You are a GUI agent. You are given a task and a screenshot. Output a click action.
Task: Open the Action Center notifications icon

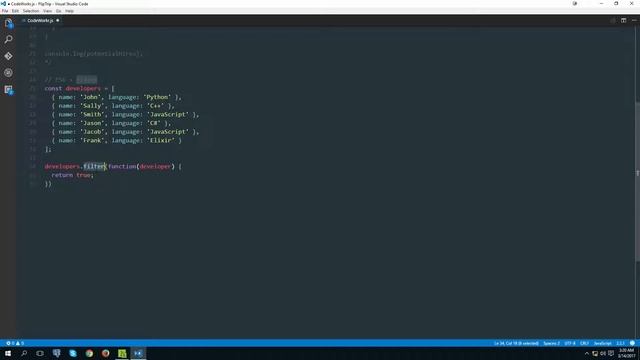pos(611,353)
